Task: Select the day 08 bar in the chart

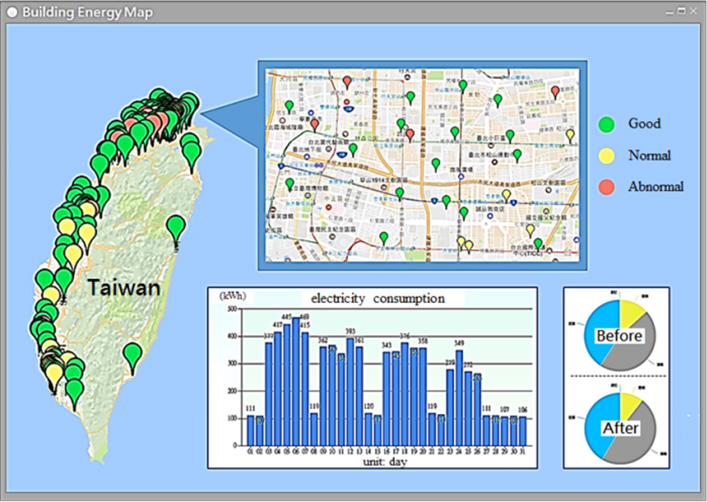Action: 314,429
